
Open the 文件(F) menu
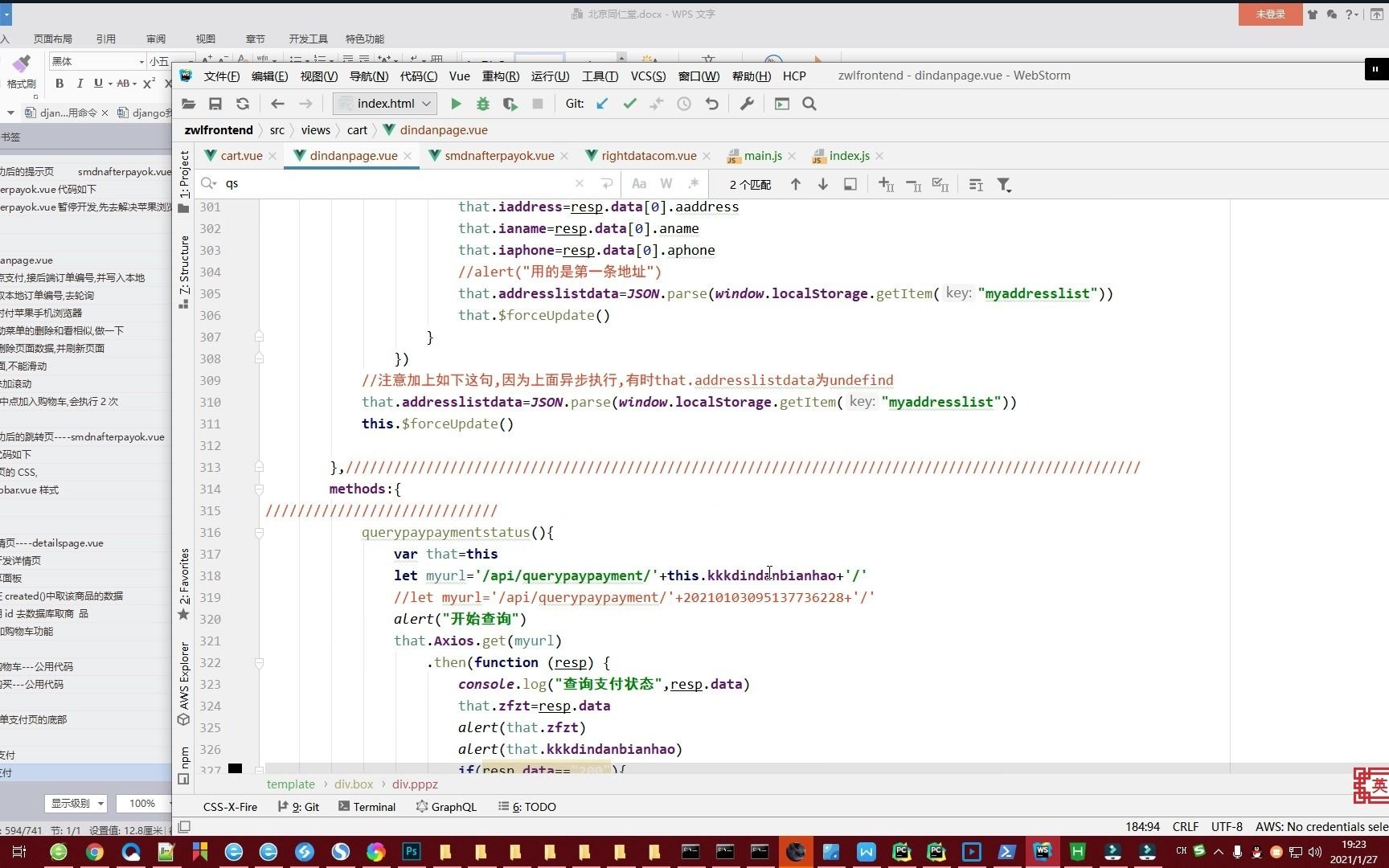[222, 76]
